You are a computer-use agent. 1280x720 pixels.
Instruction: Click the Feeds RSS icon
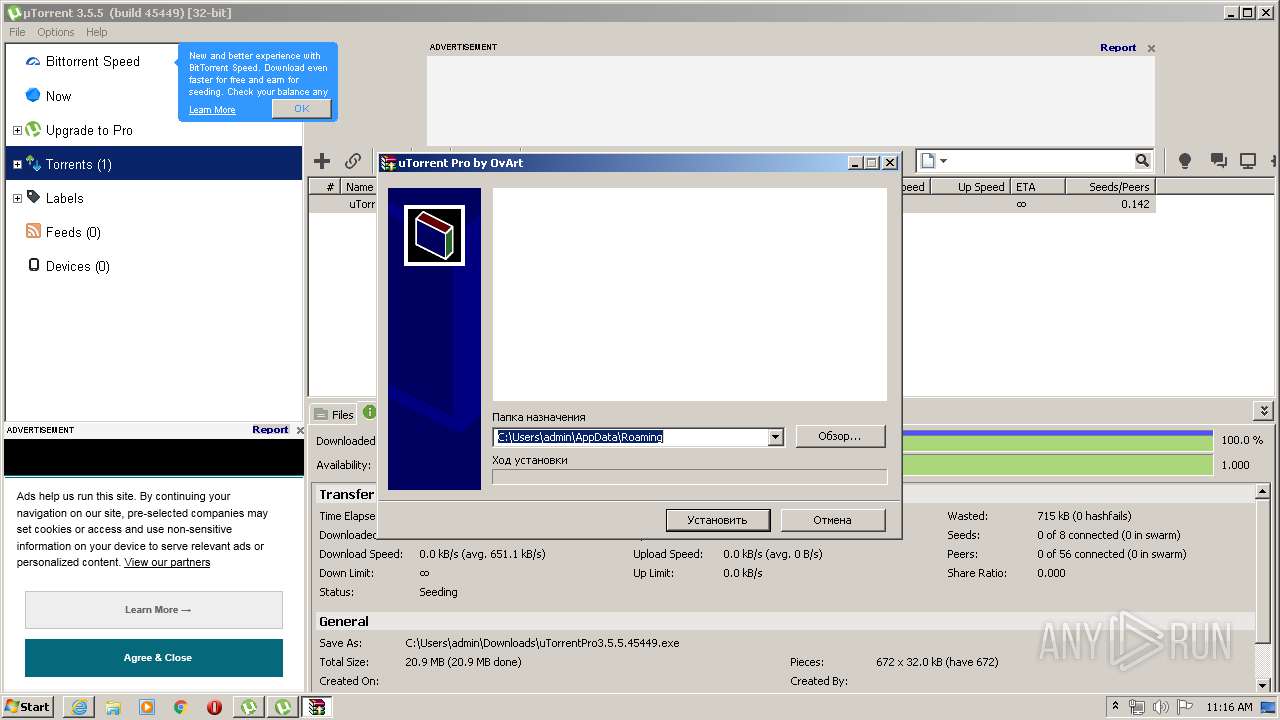[33, 232]
